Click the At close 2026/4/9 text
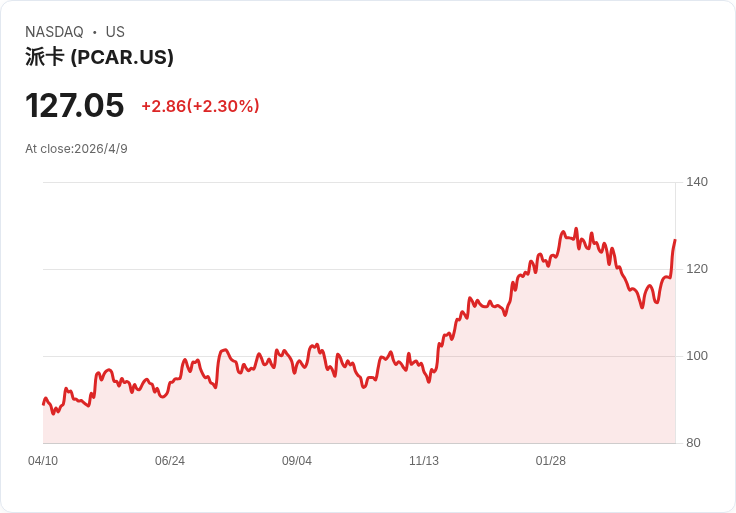Viewport: 736px width, 513px height. point(76,149)
